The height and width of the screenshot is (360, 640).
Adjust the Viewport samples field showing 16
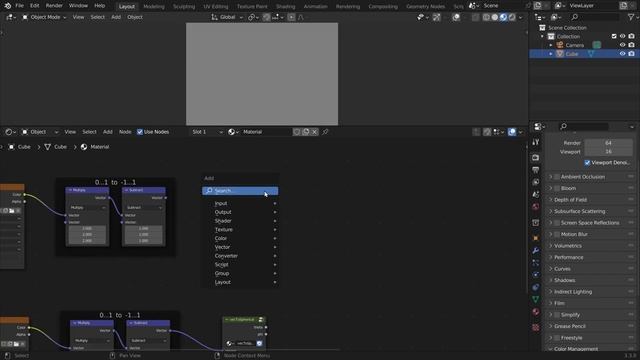tap(609, 151)
